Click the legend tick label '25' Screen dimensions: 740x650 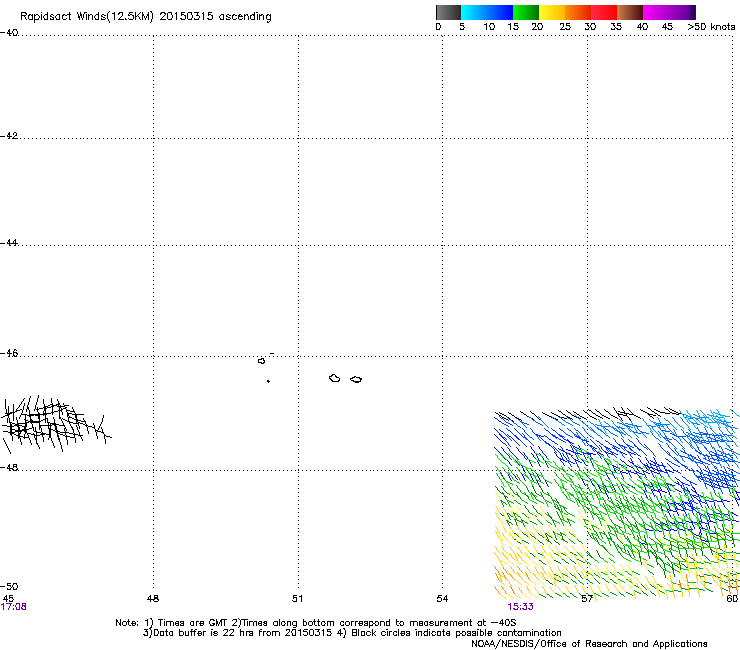[565, 27]
